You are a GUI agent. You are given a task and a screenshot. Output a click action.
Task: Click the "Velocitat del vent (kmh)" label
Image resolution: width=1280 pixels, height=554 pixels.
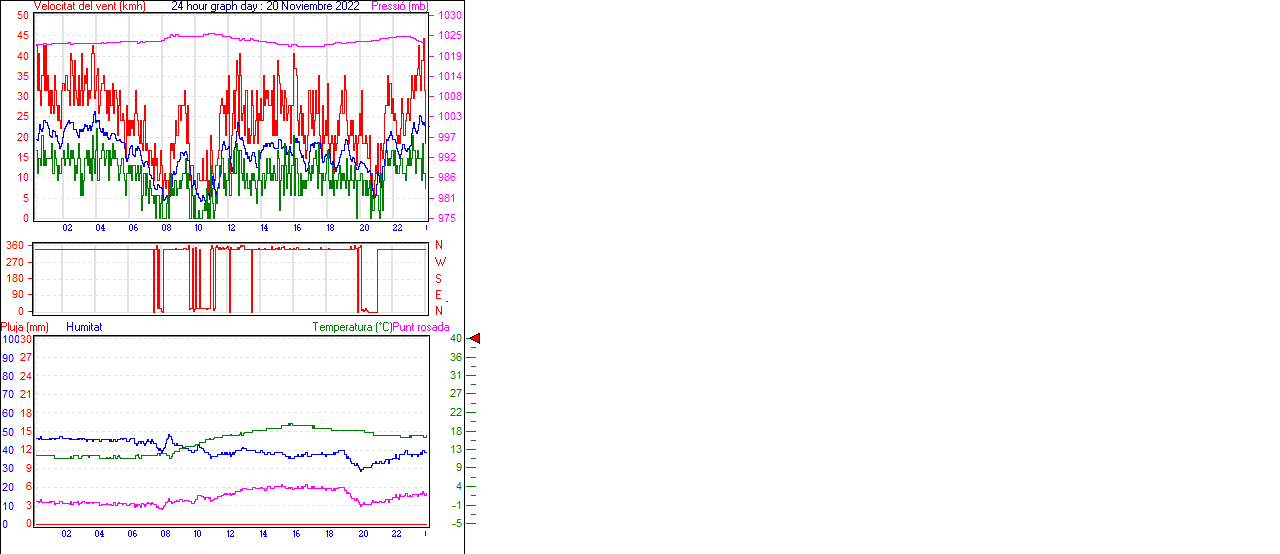[x=90, y=6]
